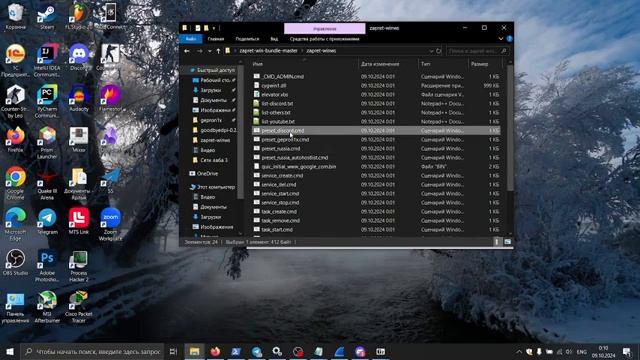Open Загрузки under Быстрый доступ
Image resolution: width=640 pixels, height=360 pixels.
[211, 90]
